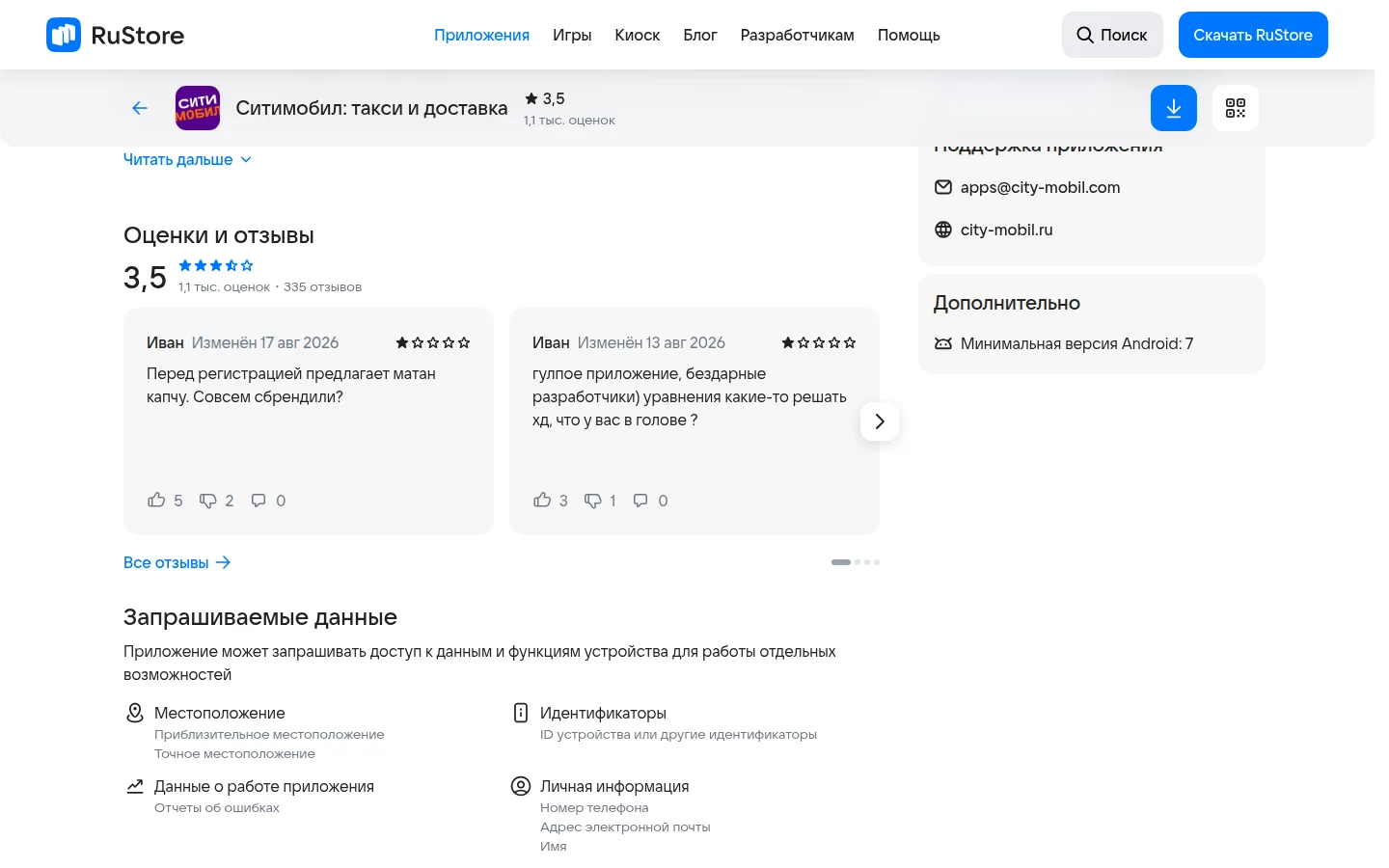Open comments on the матан капчу review

coord(259,500)
